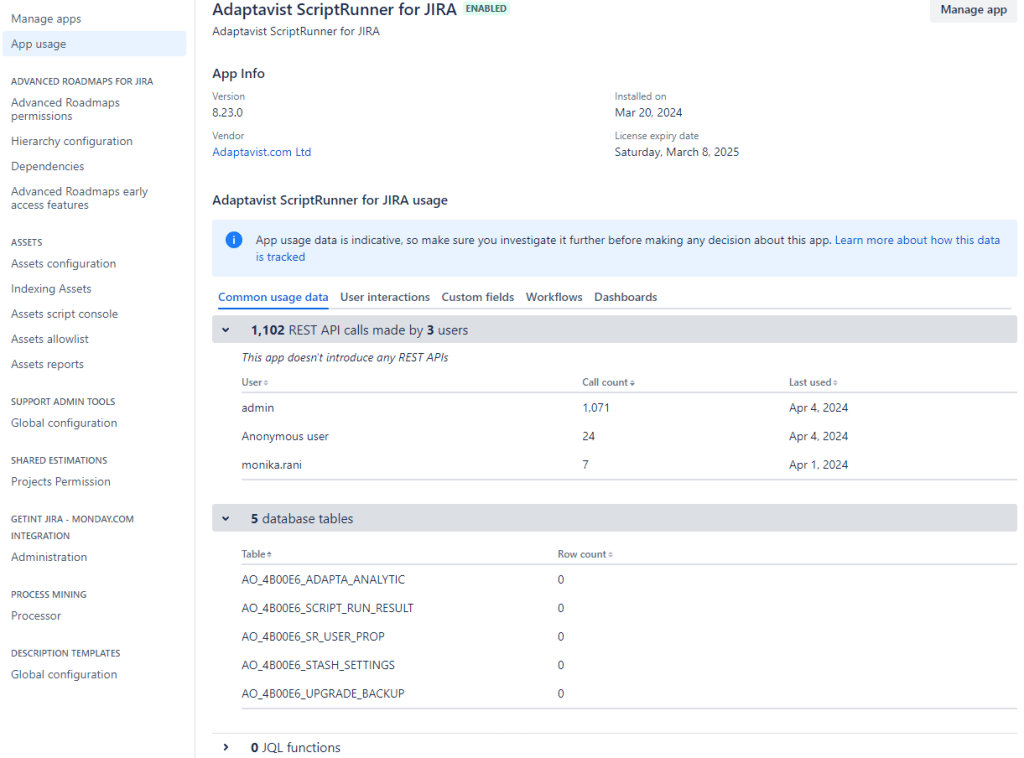Switch to the User interactions tab

[385, 297]
